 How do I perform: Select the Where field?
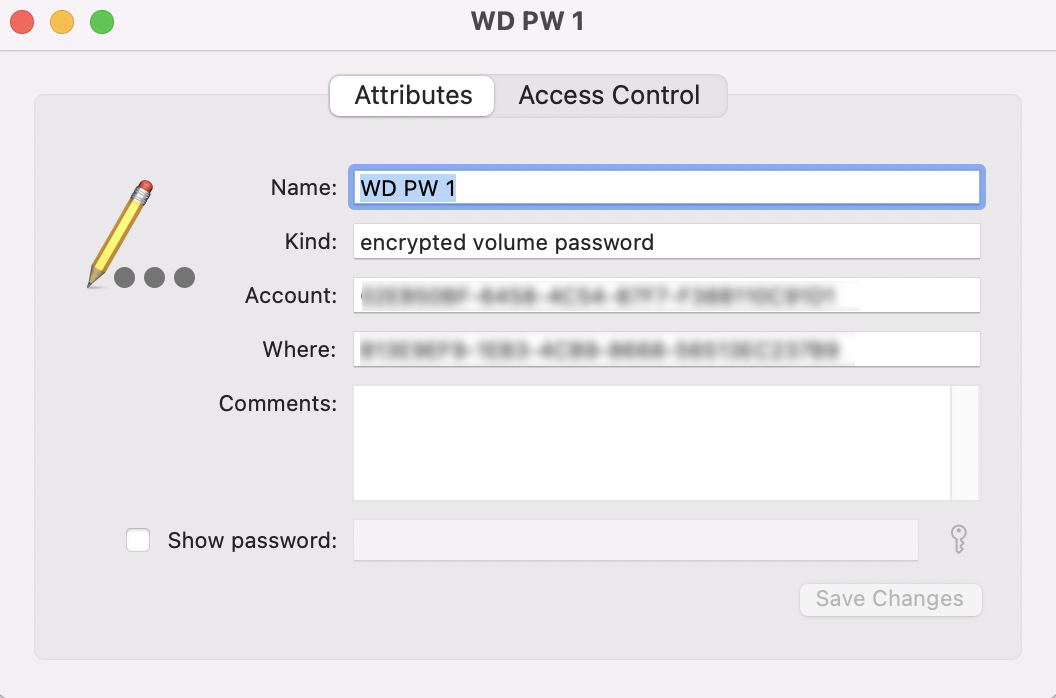[x=666, y=350]
